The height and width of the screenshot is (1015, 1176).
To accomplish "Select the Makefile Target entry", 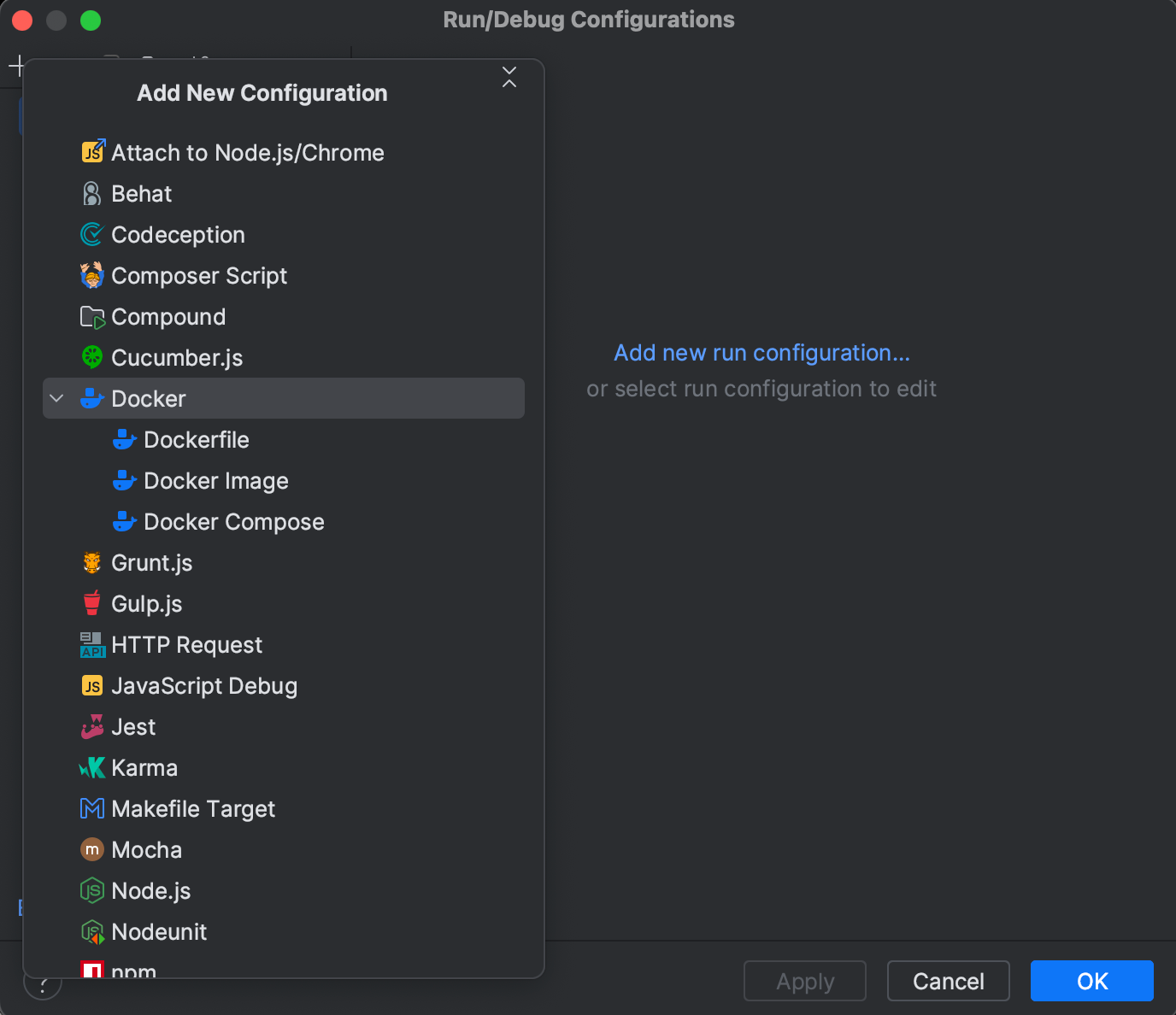I will point(192,808).
